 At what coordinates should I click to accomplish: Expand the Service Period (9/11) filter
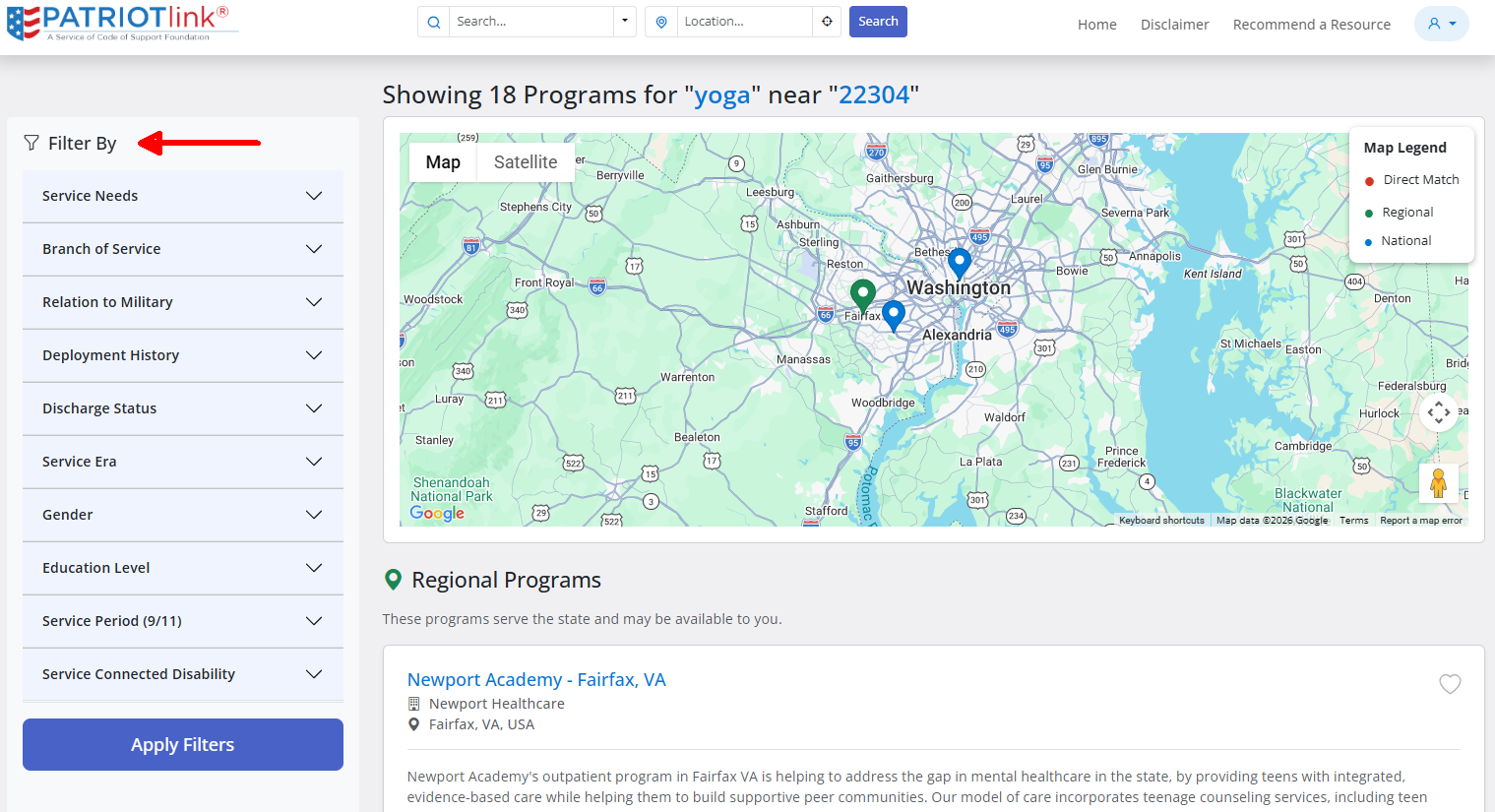tap(183, 621)
